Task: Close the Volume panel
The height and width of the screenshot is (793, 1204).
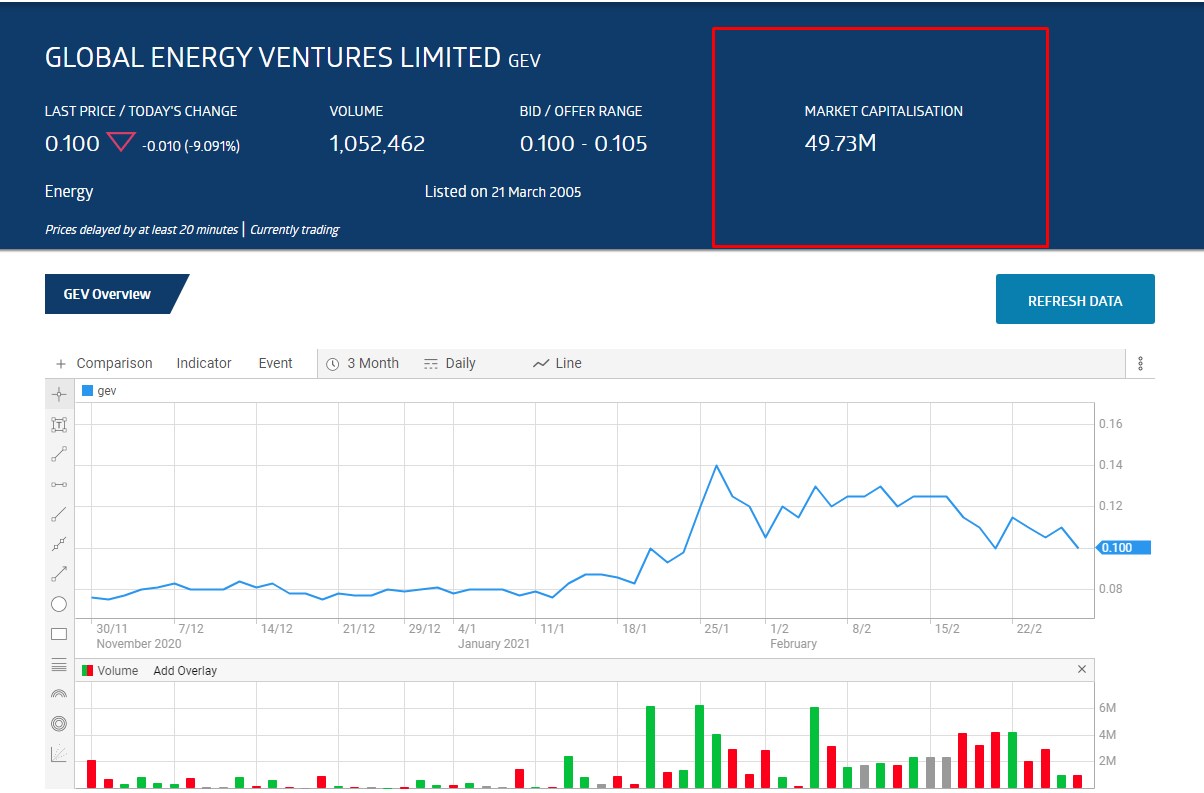Action: coord(1081,670)
